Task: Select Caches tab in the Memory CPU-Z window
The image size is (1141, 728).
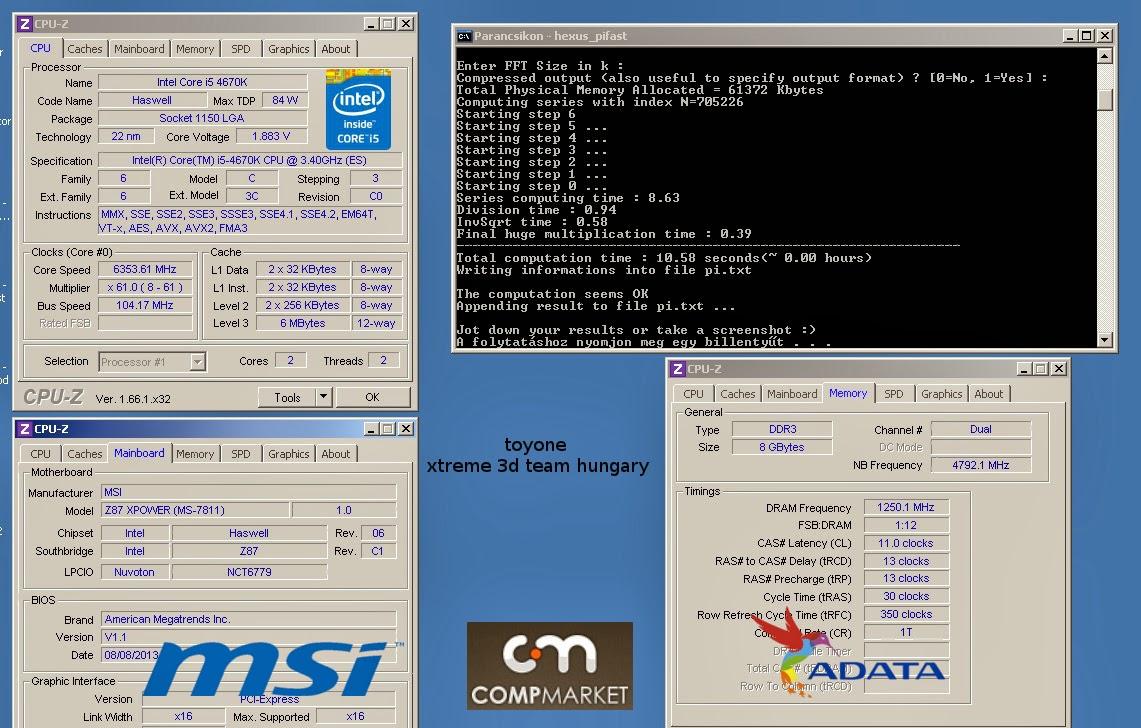Action: (738, 394)
